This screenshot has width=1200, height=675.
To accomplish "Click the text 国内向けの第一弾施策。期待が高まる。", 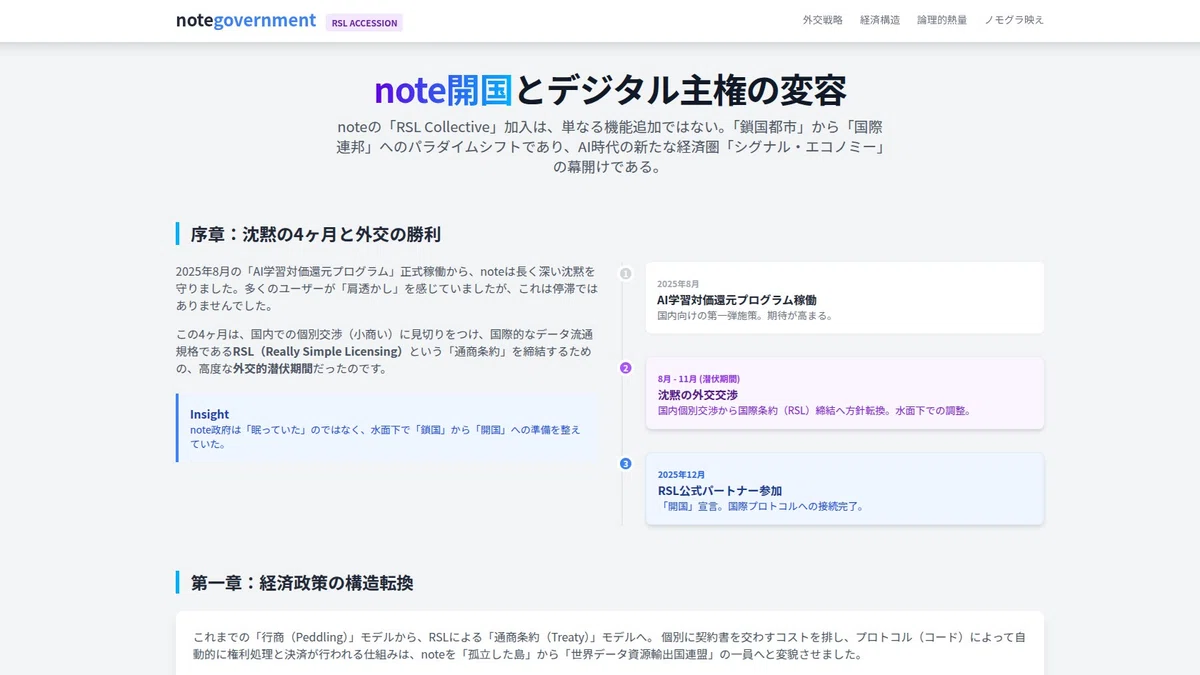I will pyautogui.click(x=745, y=315).
